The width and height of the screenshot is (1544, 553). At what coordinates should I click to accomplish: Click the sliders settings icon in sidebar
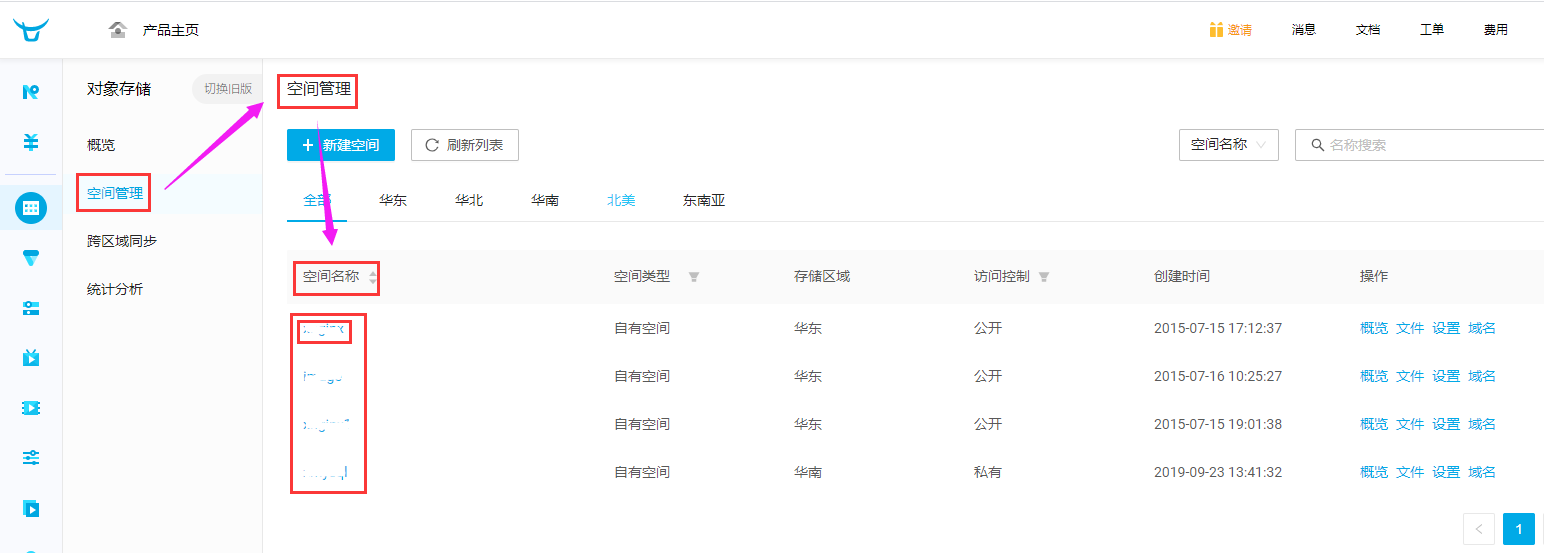click(31, 457)
